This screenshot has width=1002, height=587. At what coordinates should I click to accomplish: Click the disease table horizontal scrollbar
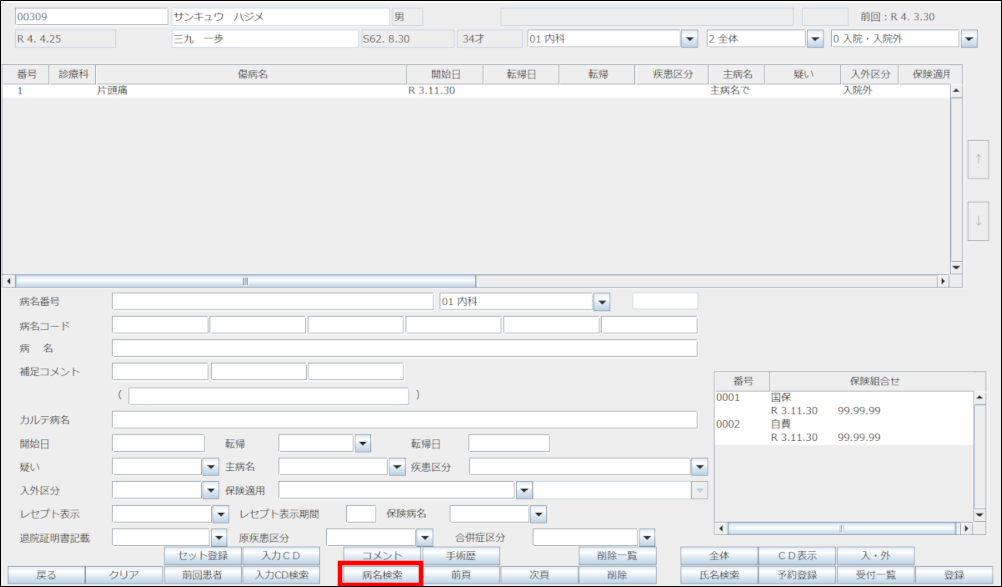click(245, 282)
